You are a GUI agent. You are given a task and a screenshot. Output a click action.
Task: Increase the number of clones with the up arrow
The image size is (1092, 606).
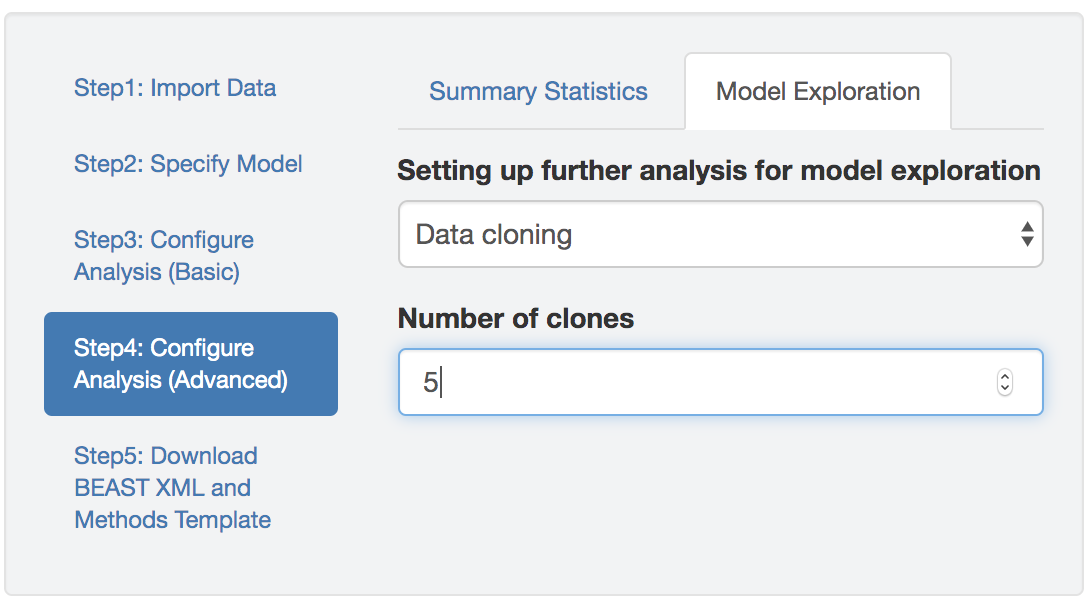(1005, 377)
